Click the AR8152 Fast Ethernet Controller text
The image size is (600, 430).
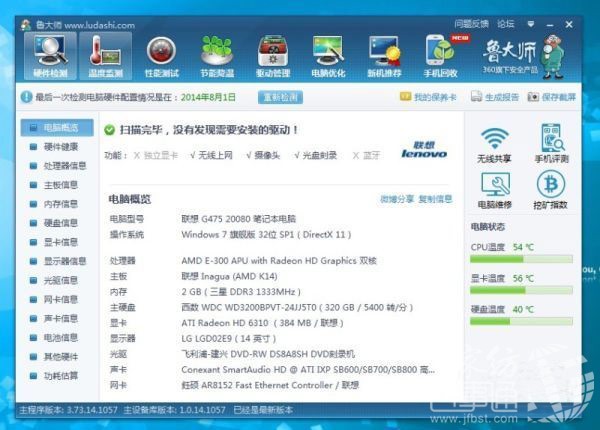270,385
